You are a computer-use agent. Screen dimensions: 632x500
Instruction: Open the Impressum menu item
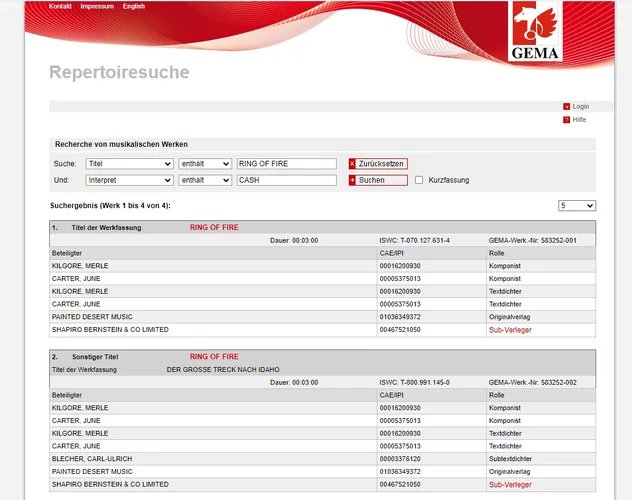click(x=96, y=6)
